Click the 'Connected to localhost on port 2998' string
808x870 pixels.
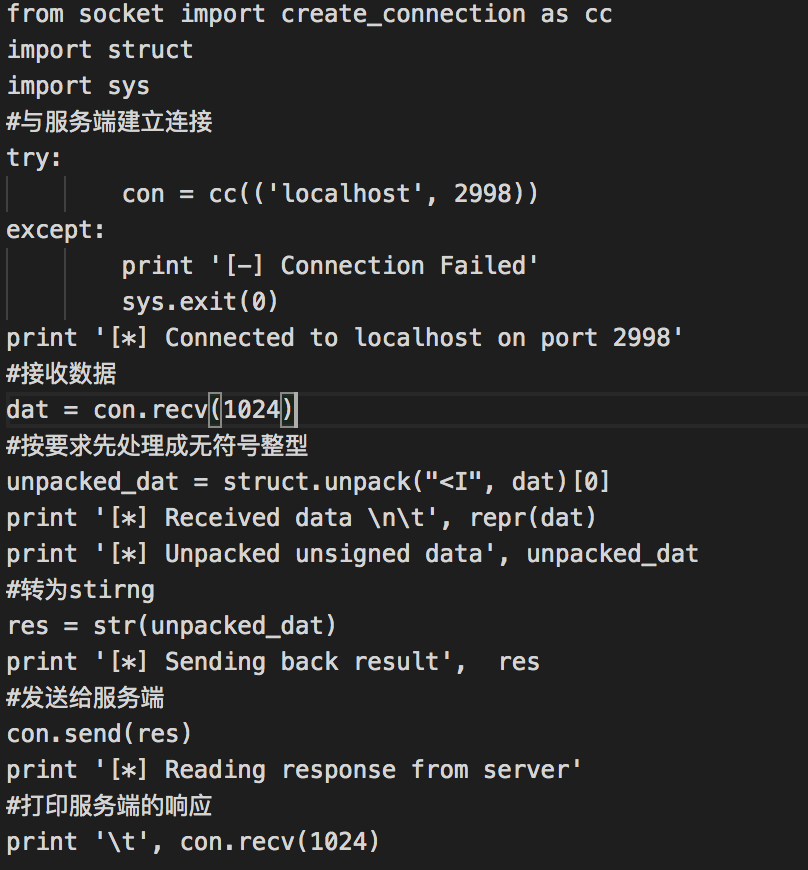(x=422, y=338)
